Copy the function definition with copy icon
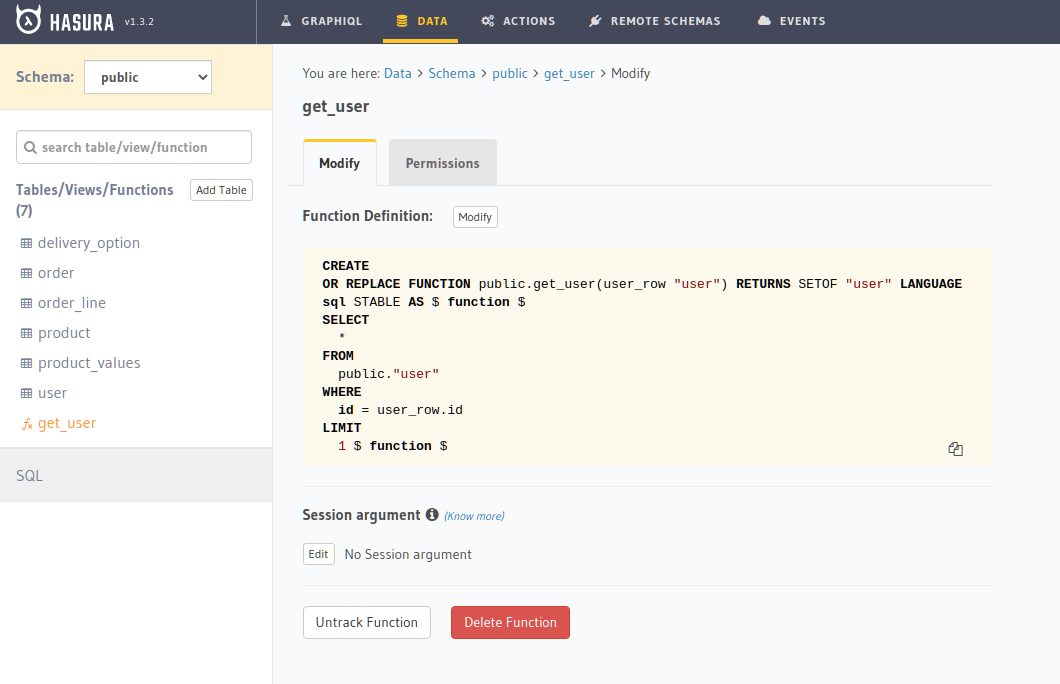Screen dimensions: 1060x684 (955, 449)
